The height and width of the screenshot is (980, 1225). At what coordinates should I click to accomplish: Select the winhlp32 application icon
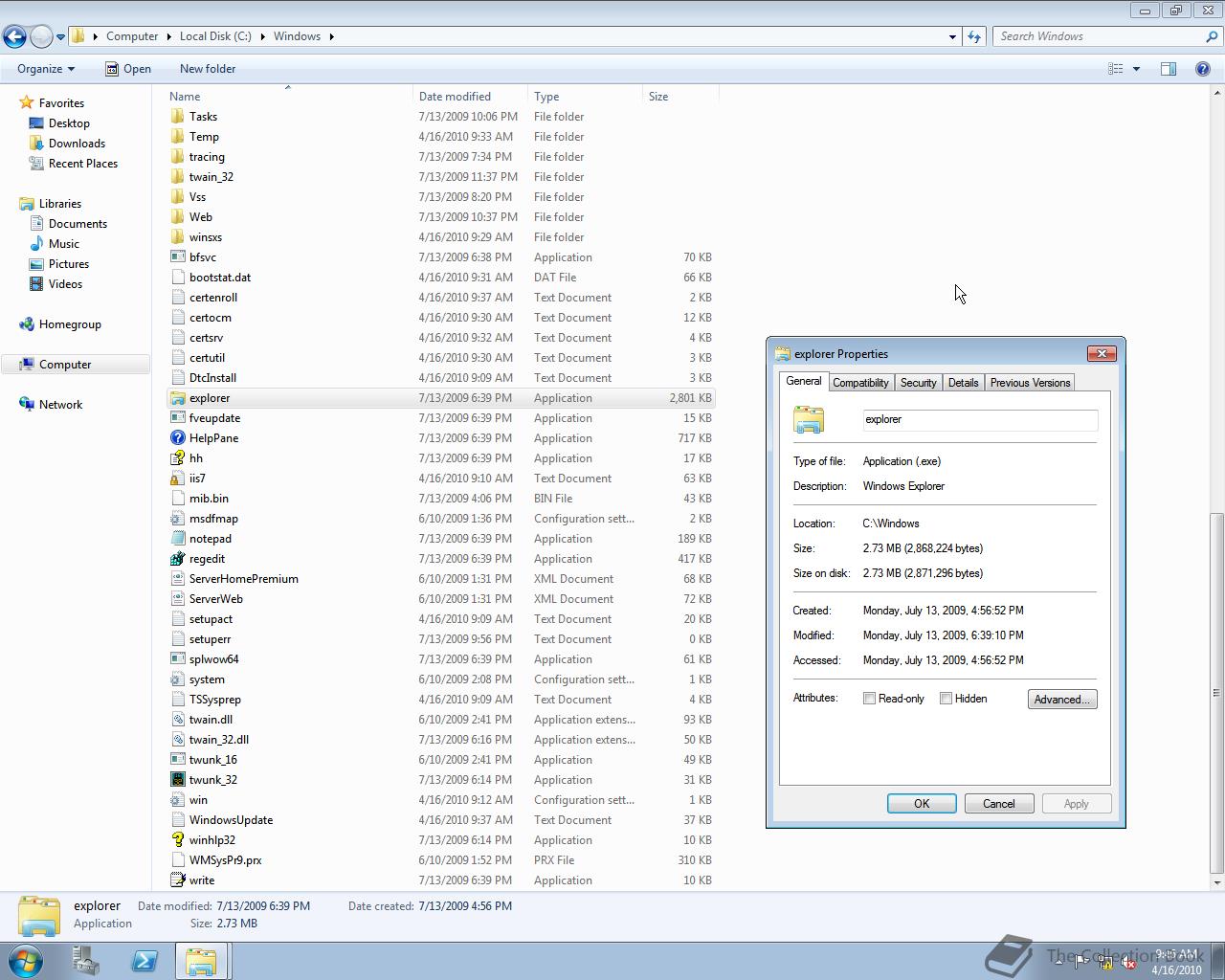pyautogui.click(x=177, y=840)
